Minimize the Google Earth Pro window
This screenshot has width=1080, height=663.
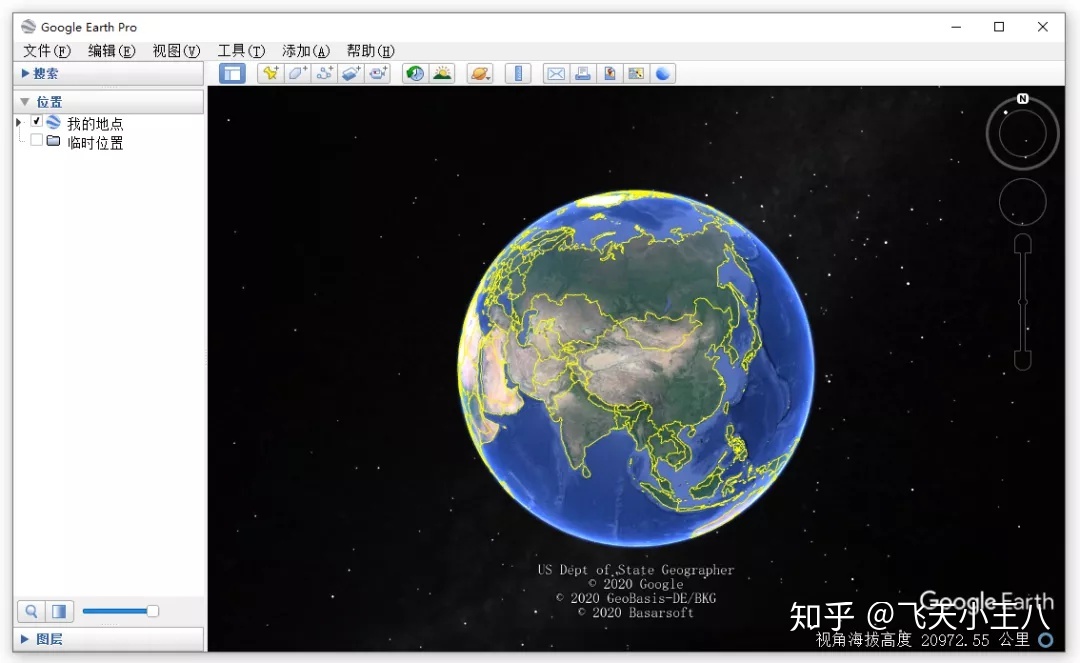click(x=956, y=27)
